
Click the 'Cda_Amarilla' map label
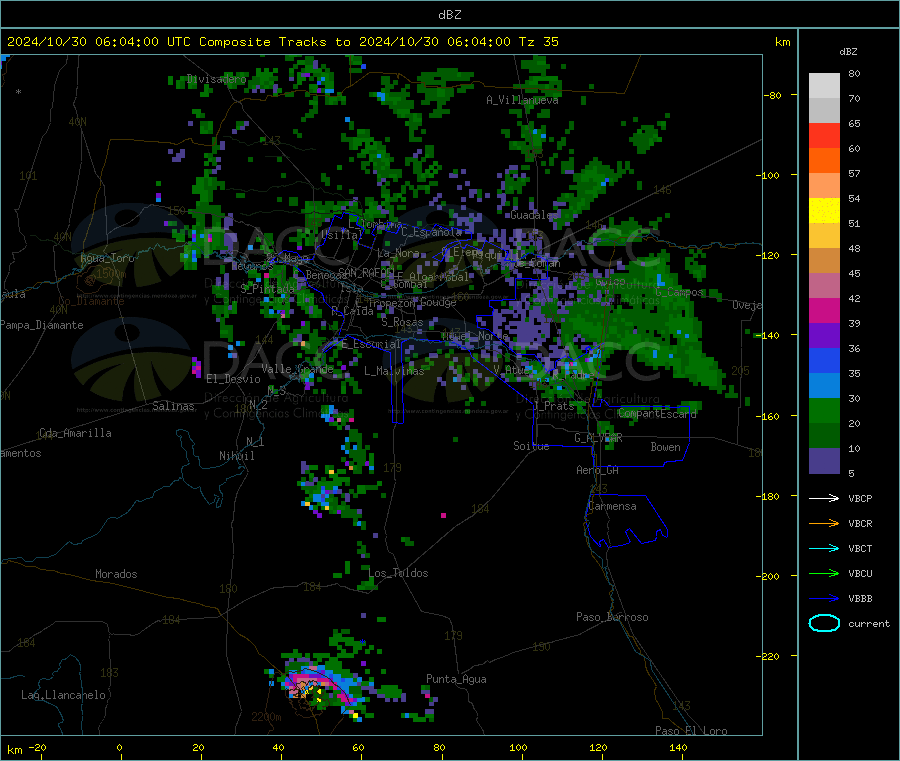(75, 433)
